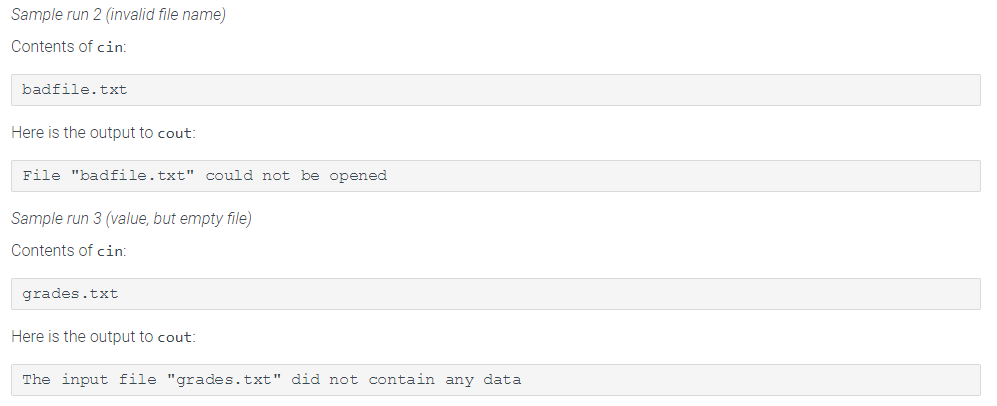Select the 'did not contain any data' output box
Image resolution: width=997 pixels, height=406 pixels.
click(x=495, y=380)
